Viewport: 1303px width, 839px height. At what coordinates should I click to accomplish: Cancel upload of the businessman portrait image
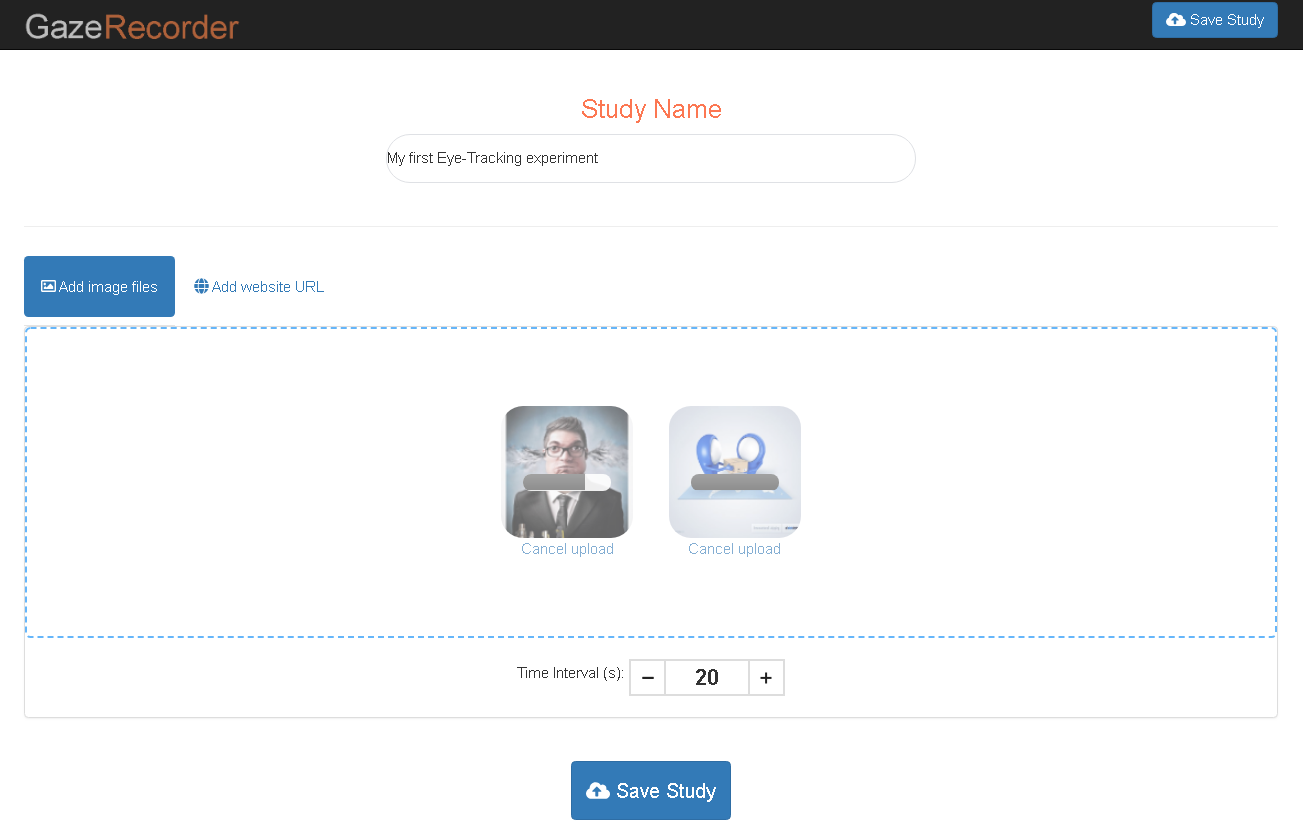[x=567, y=548]
